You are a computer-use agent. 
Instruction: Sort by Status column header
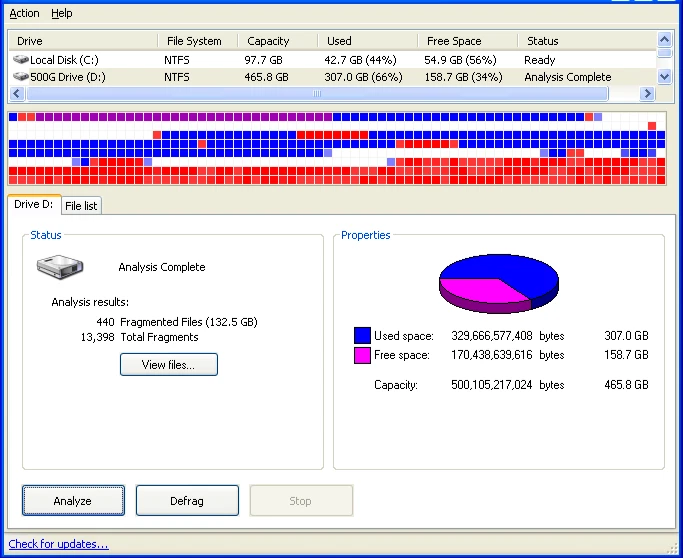tap(587, 41)
